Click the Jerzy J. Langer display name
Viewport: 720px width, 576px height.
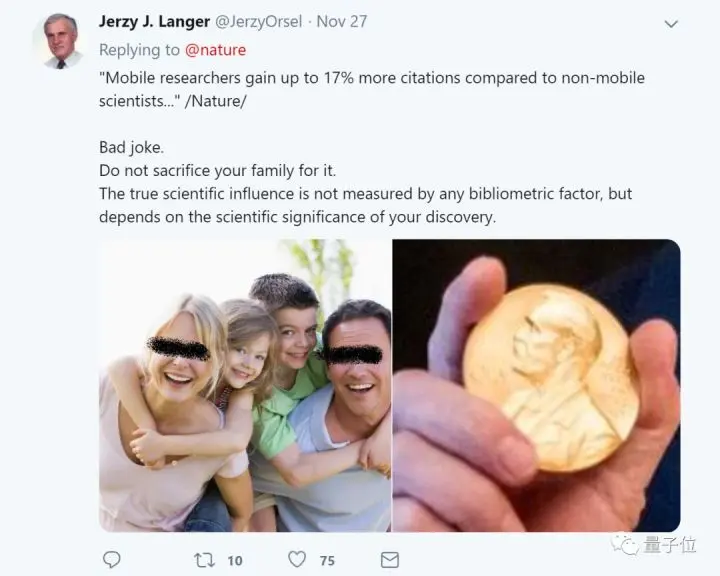click(x=154, y=21)
